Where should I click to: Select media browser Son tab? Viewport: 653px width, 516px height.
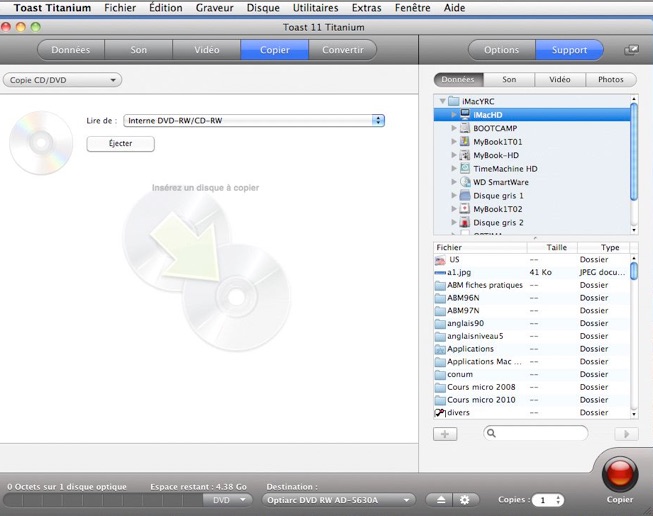pyautogui.click(x=509, y=80)
